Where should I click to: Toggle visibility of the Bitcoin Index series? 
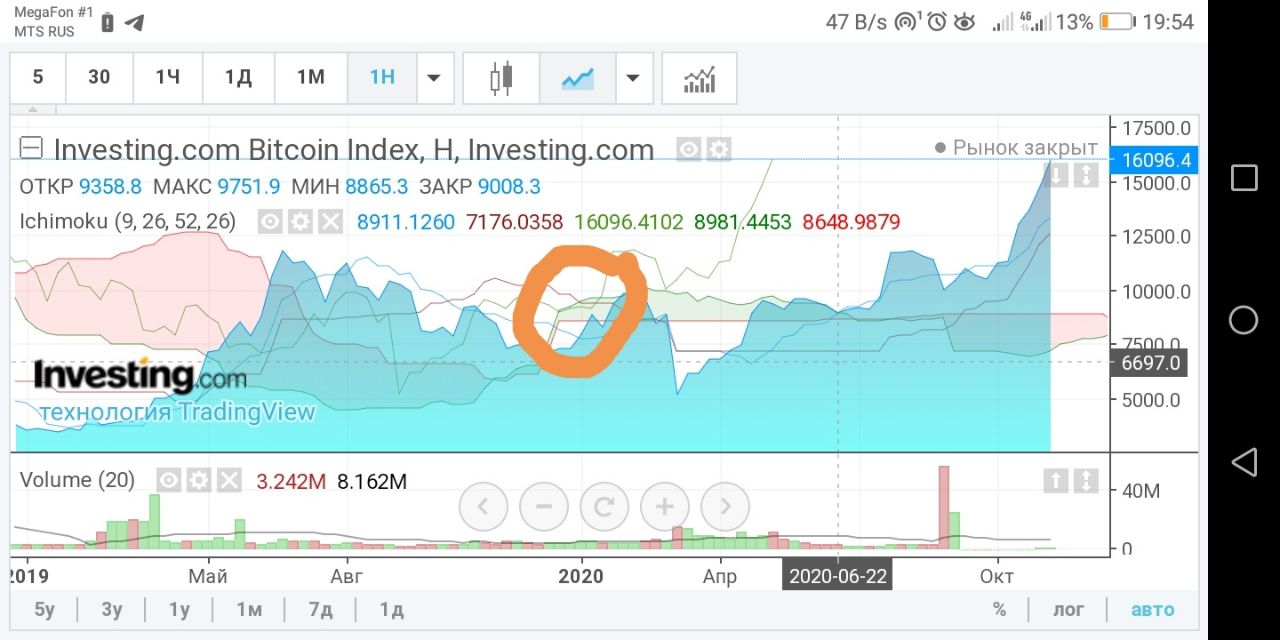[688, 150]
